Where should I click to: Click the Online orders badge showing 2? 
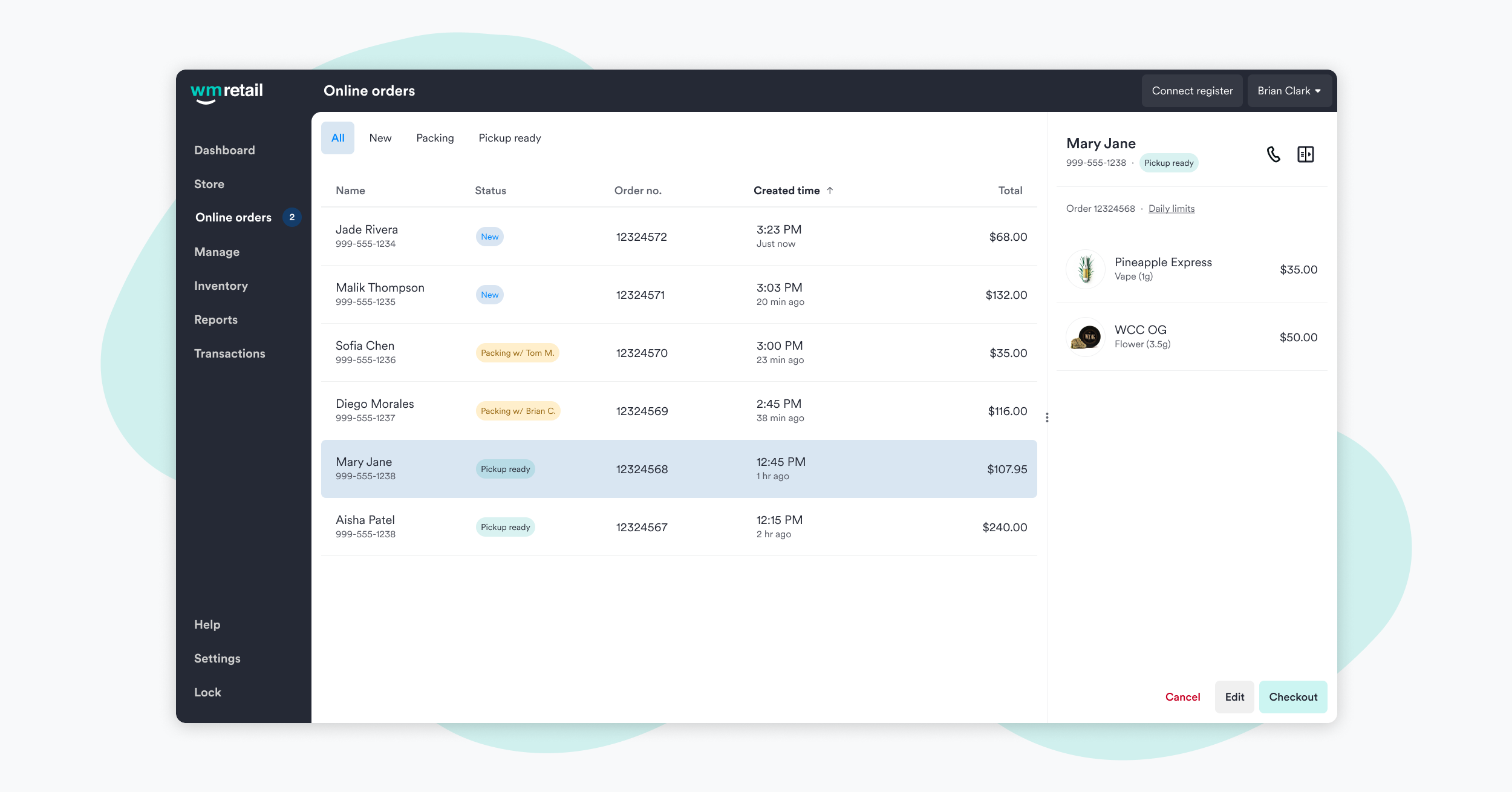coord(292,217)
